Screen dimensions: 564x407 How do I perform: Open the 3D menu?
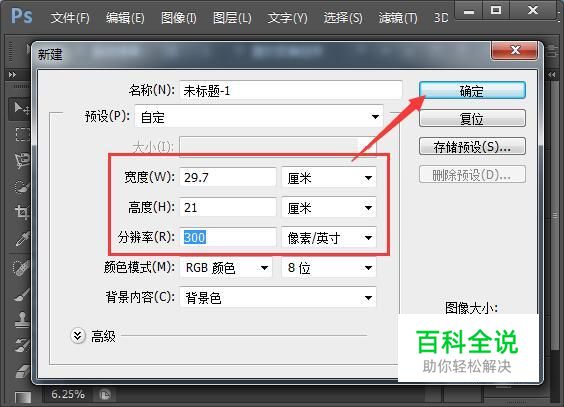(441, 18)
